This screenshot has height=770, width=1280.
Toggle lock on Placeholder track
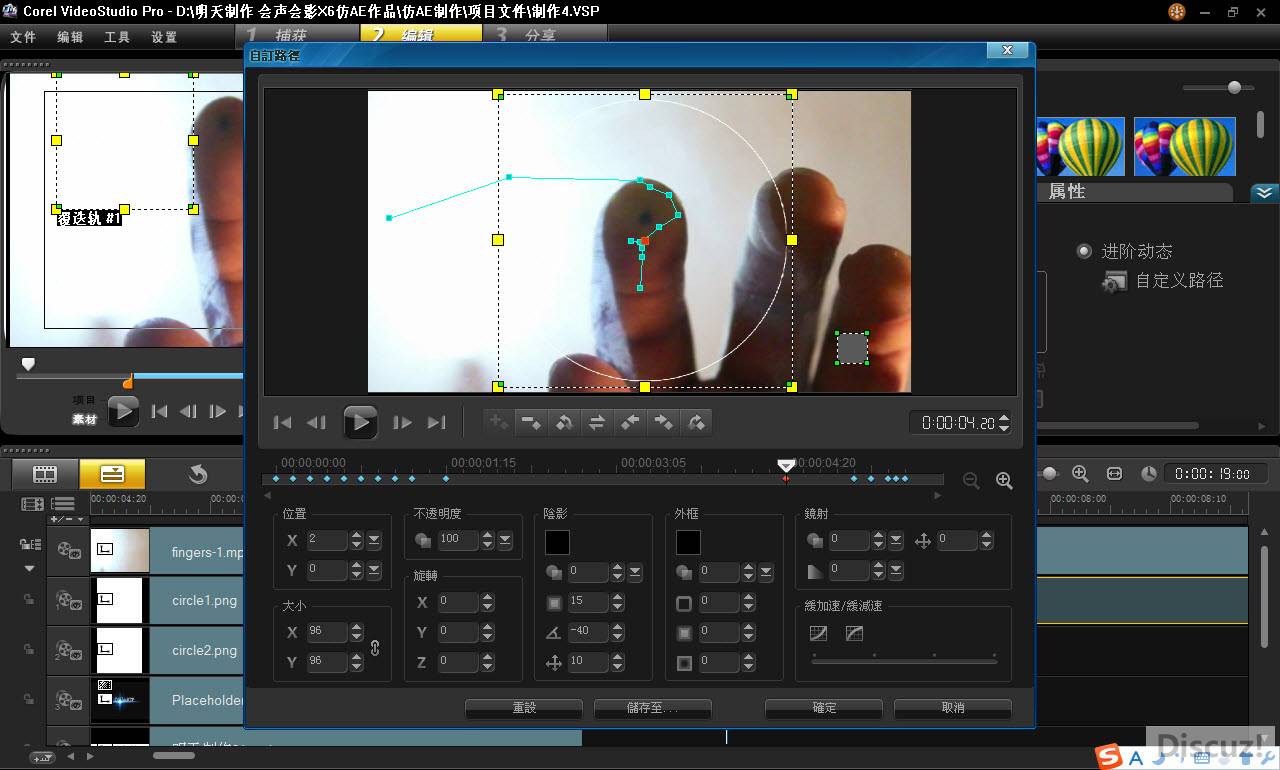29,700
